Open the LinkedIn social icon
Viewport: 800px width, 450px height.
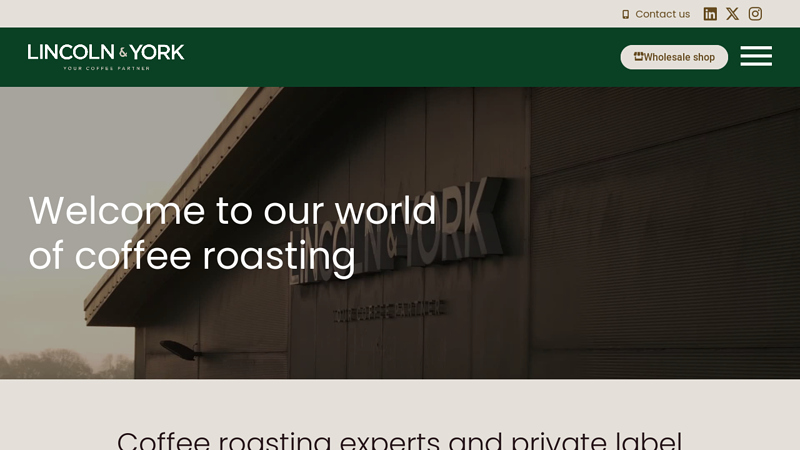point(710,14)
